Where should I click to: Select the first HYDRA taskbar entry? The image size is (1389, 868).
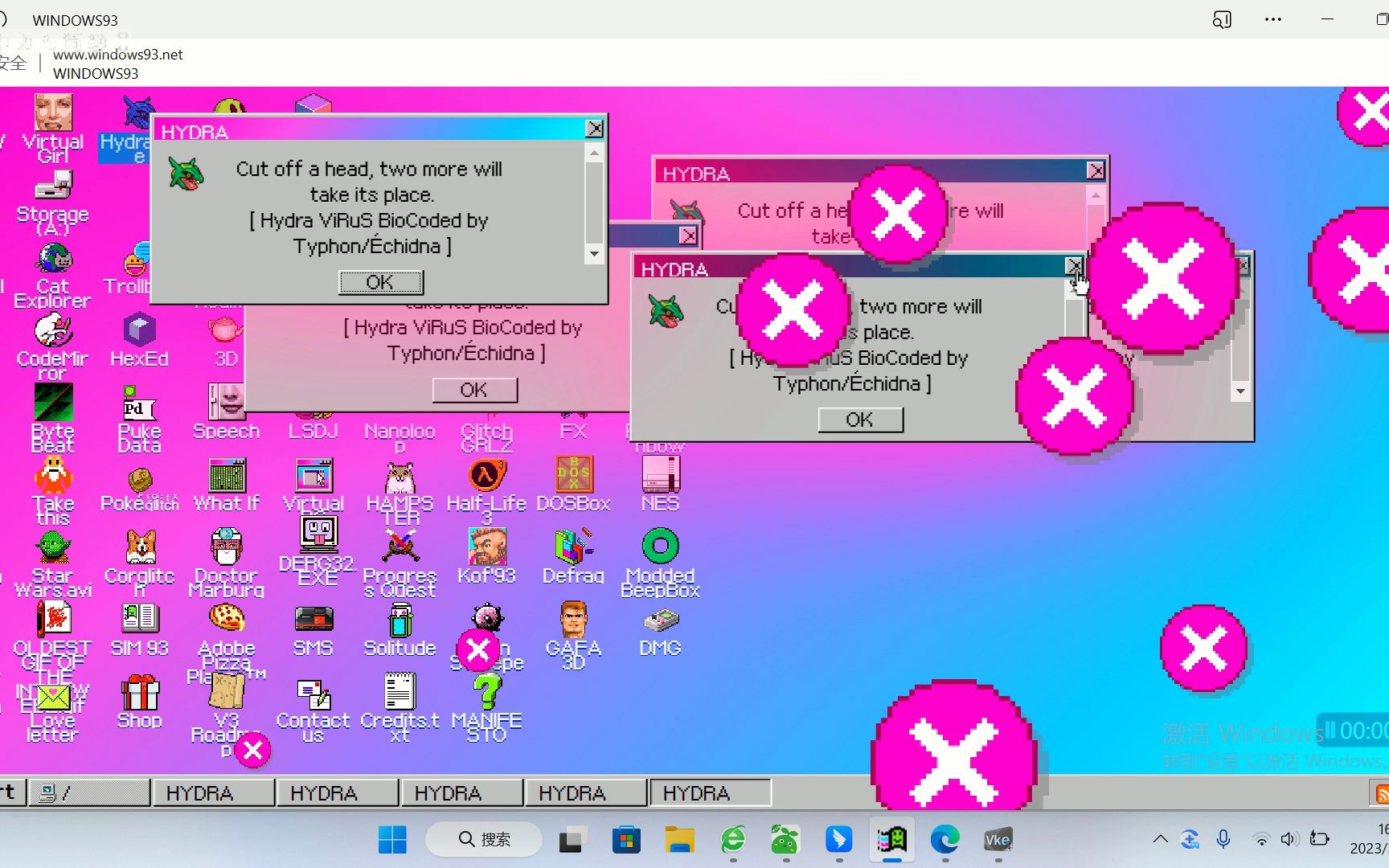pyautogui.click(x=212, y=793)
